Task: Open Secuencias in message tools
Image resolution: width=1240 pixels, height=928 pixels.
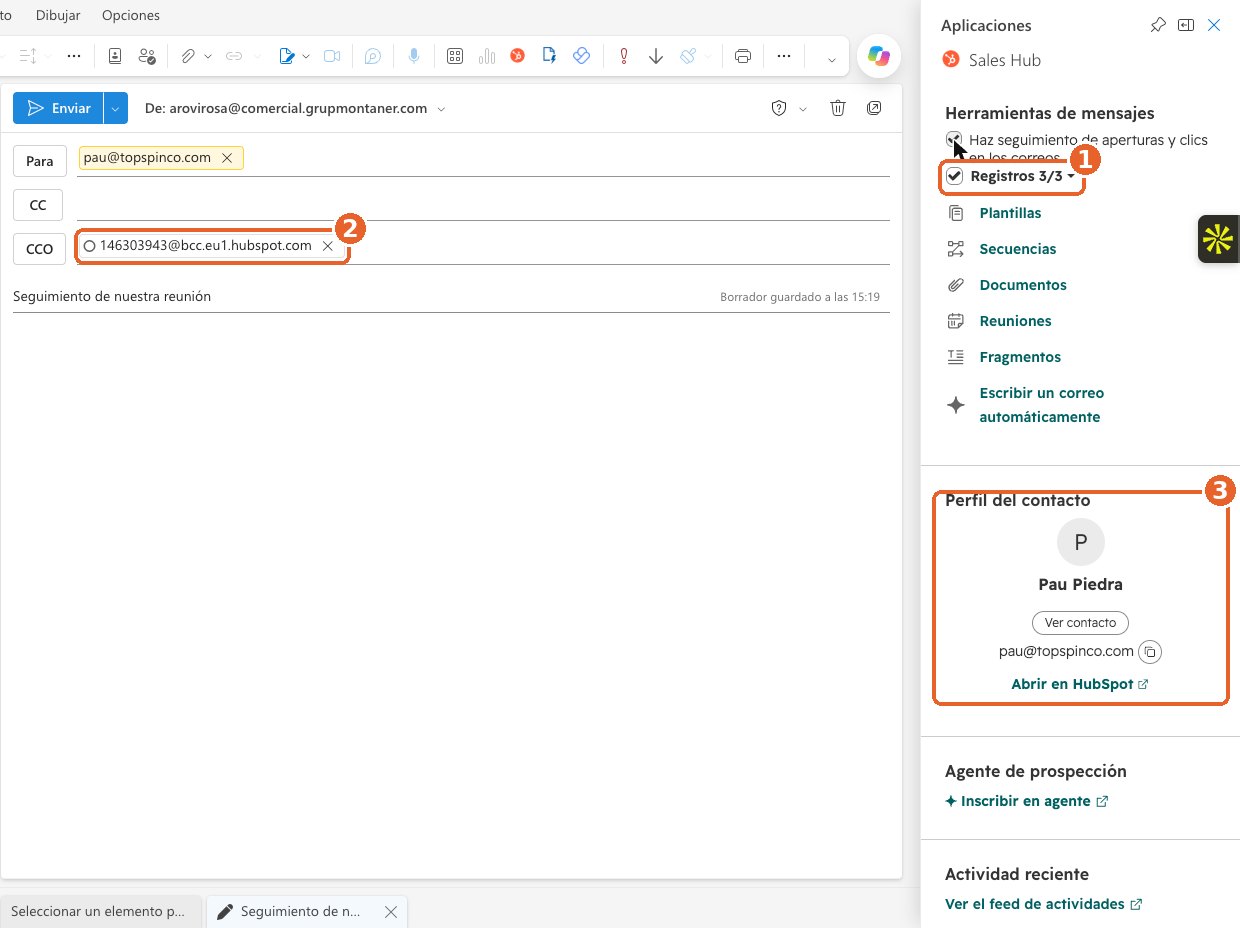Action: click(1018, 249)
